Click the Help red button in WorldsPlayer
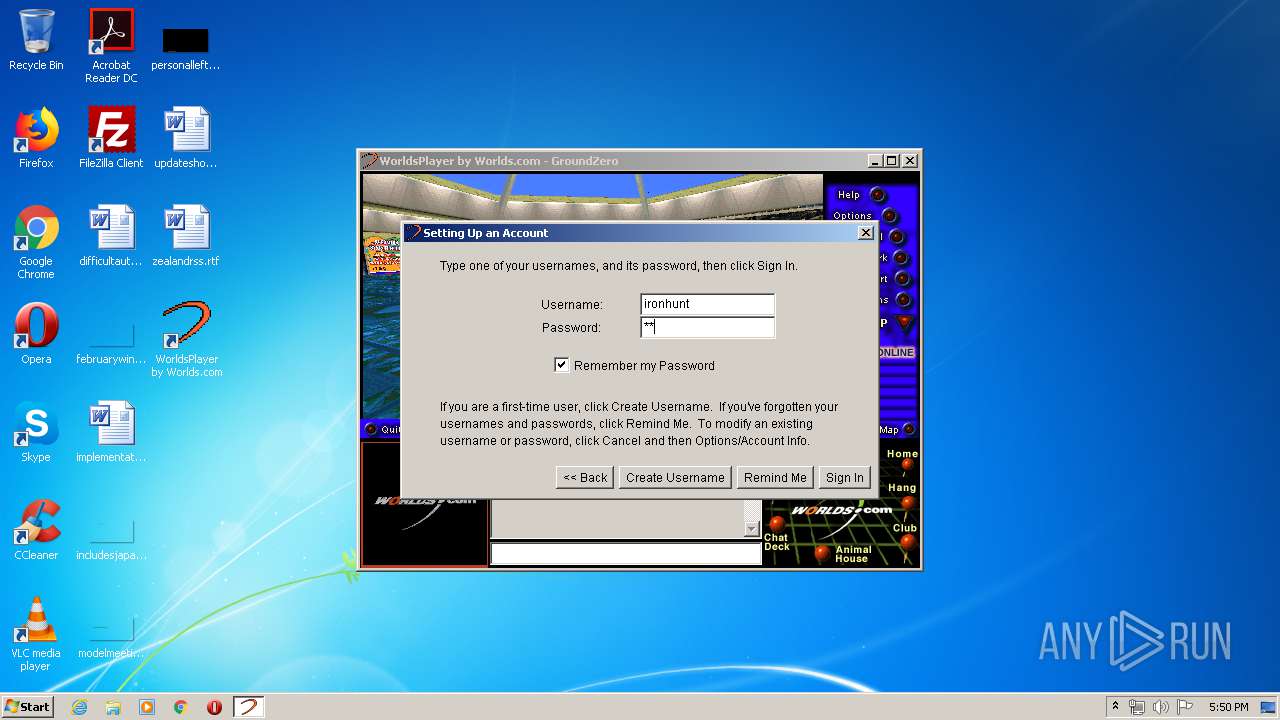 [x=877, y=195]
